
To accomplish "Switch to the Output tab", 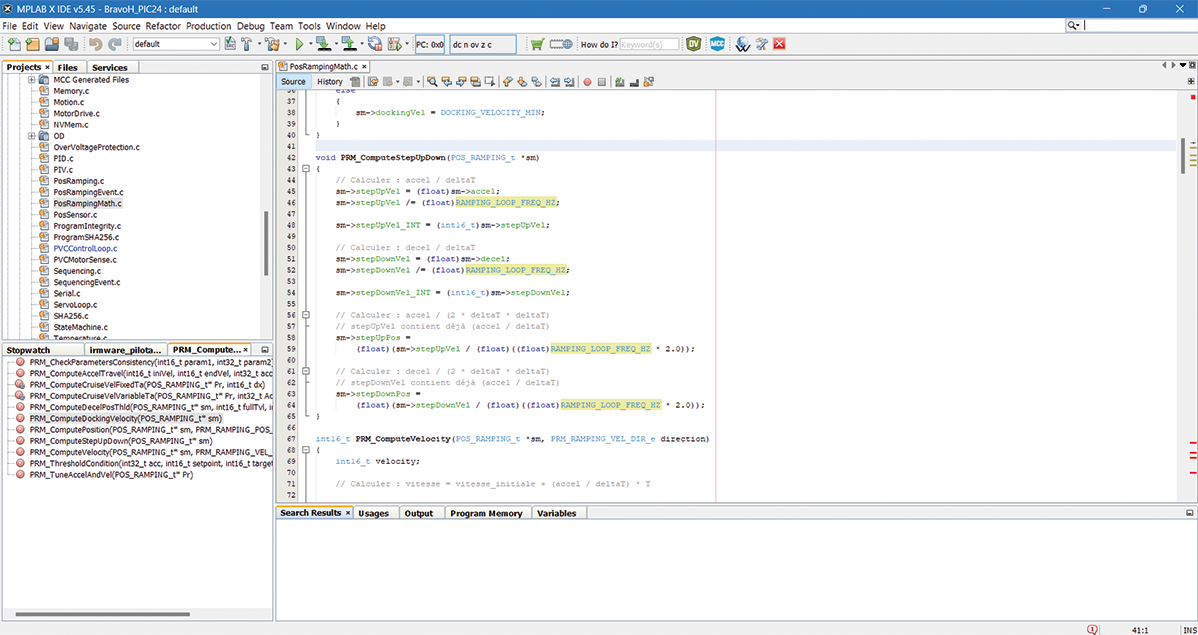I will pos(419,514).
